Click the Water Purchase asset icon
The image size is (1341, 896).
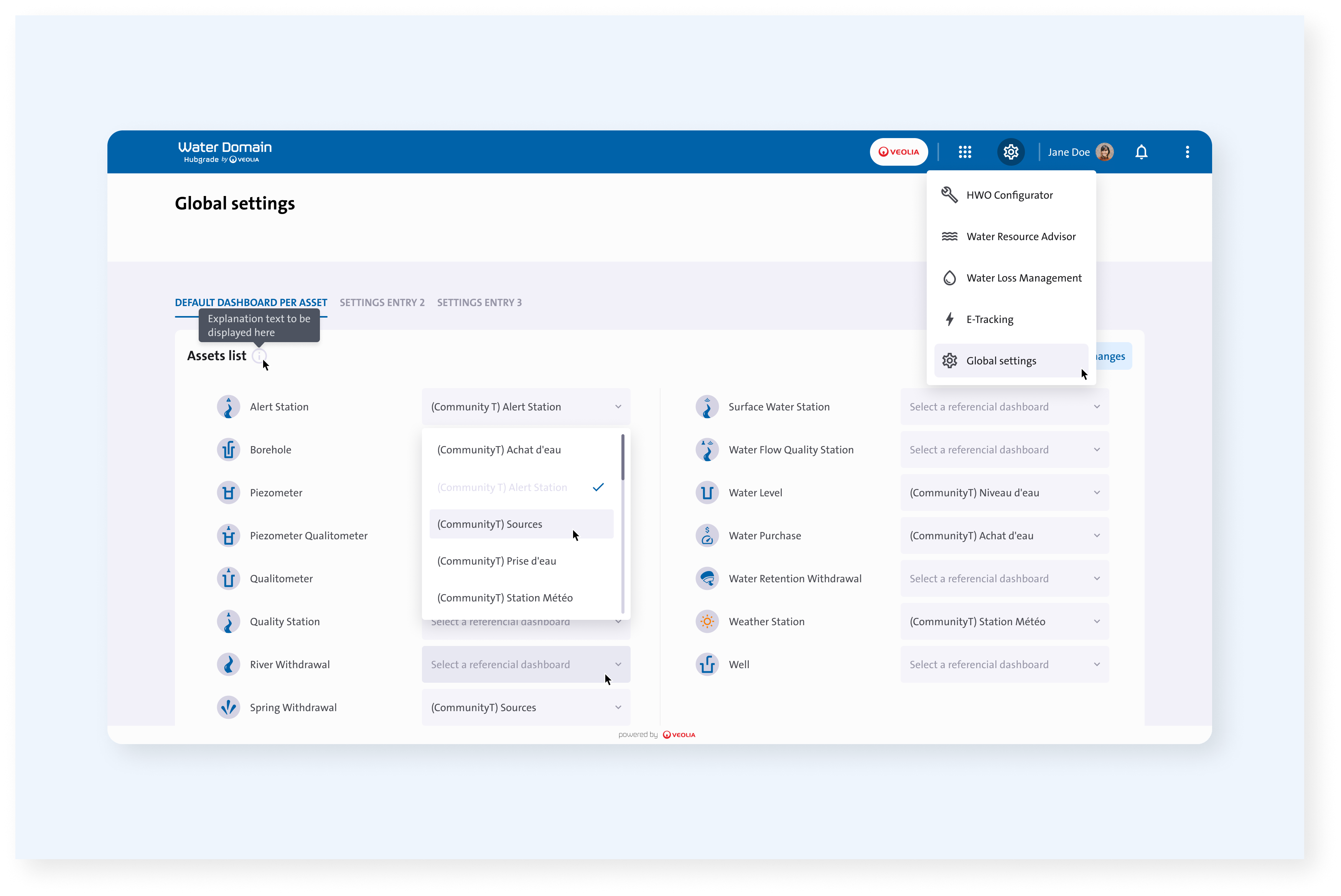coord(707,535)
